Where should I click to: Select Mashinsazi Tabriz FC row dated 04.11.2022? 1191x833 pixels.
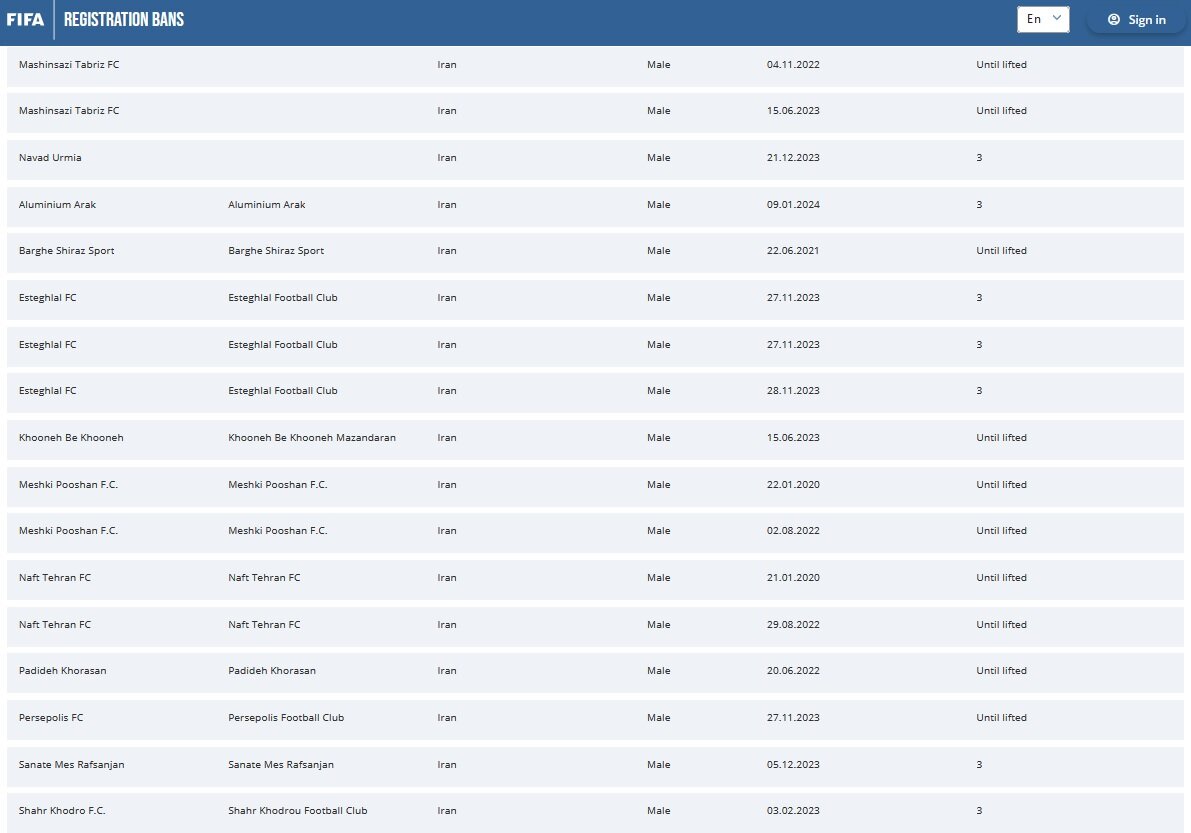[x=69, y=65]
